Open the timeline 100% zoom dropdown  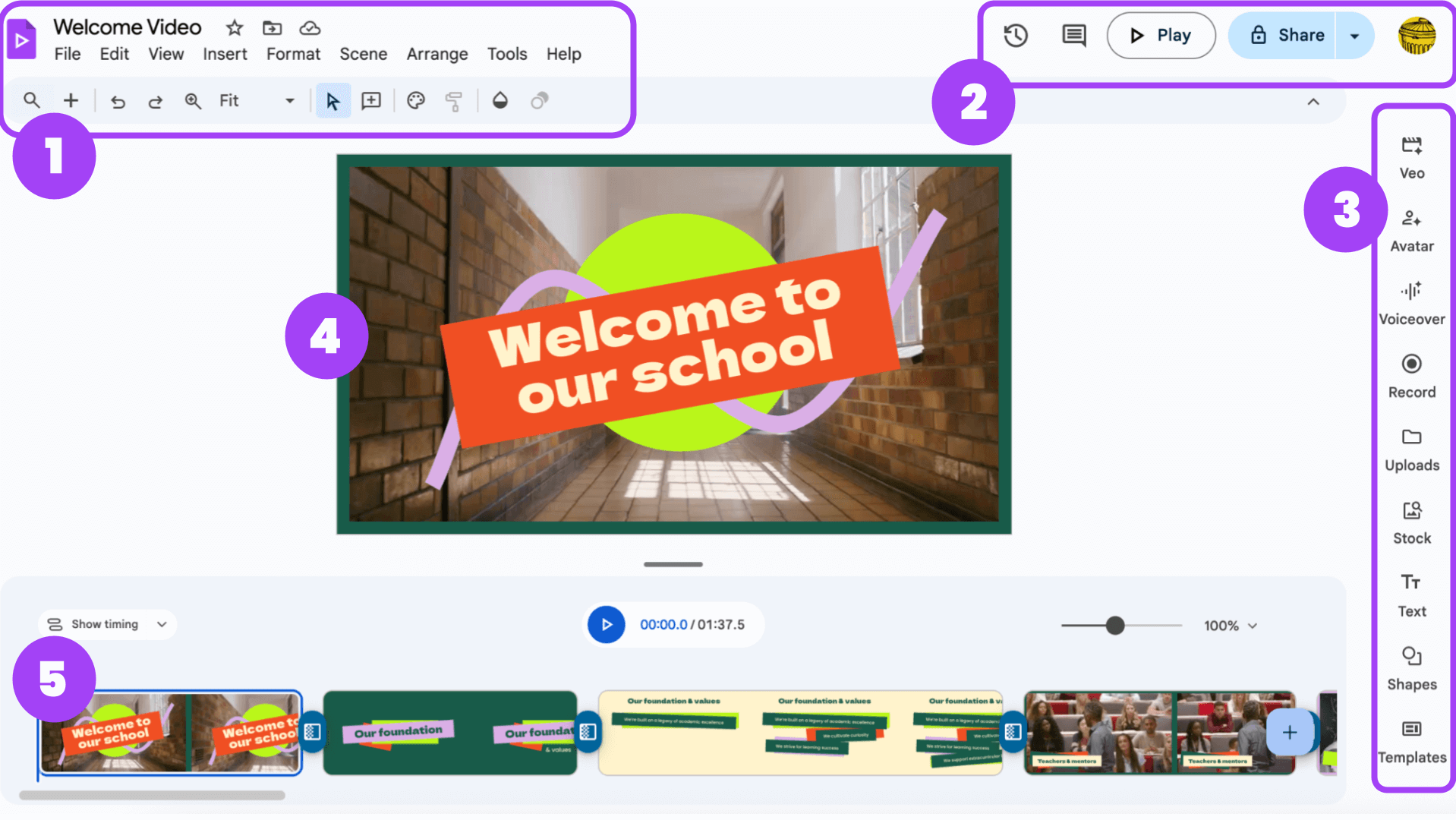coord(1231,626)
